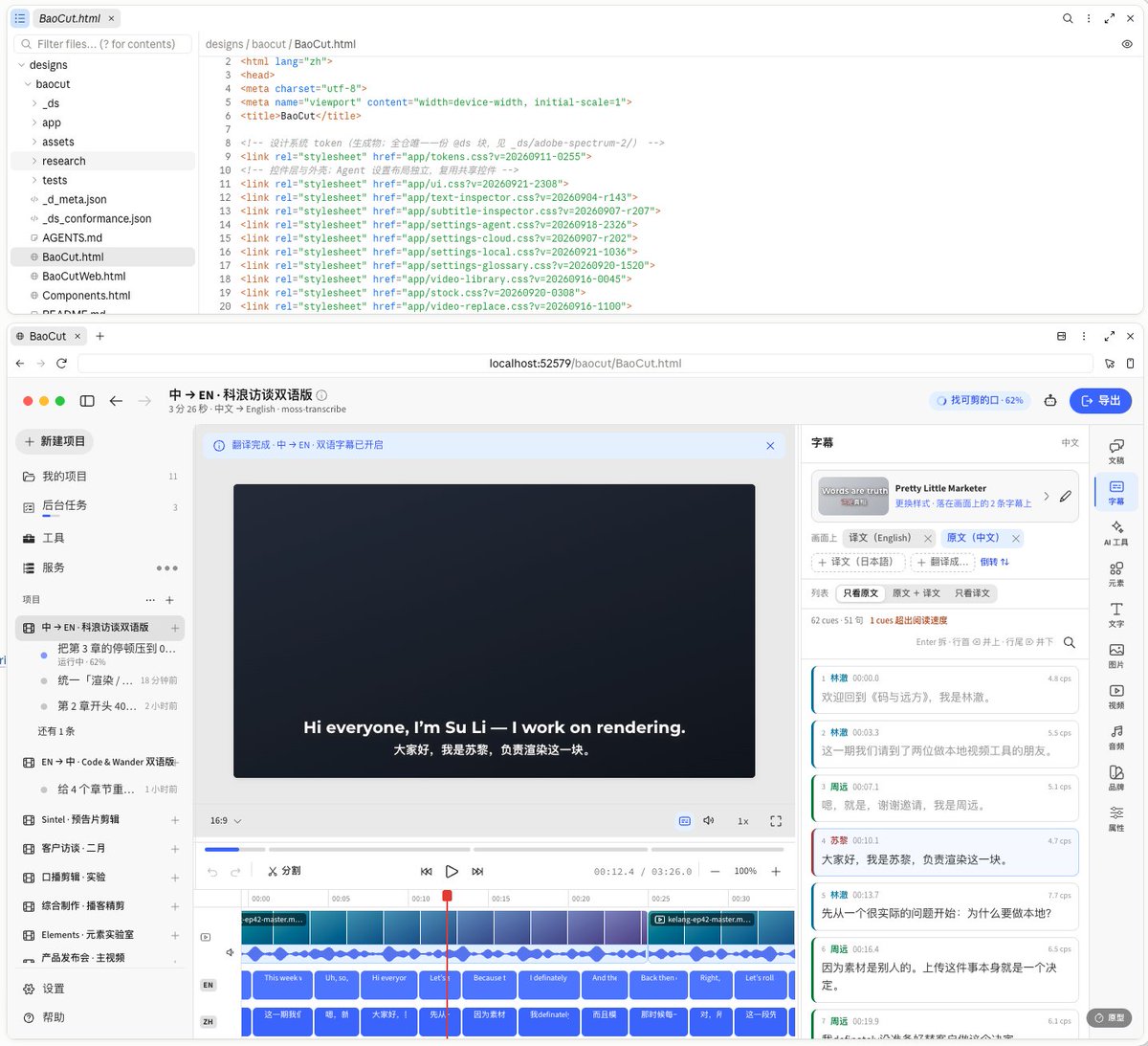Click the 倒转 swap order link
This screenshot has height=1046, width=1148.
(x=994, y=562)
